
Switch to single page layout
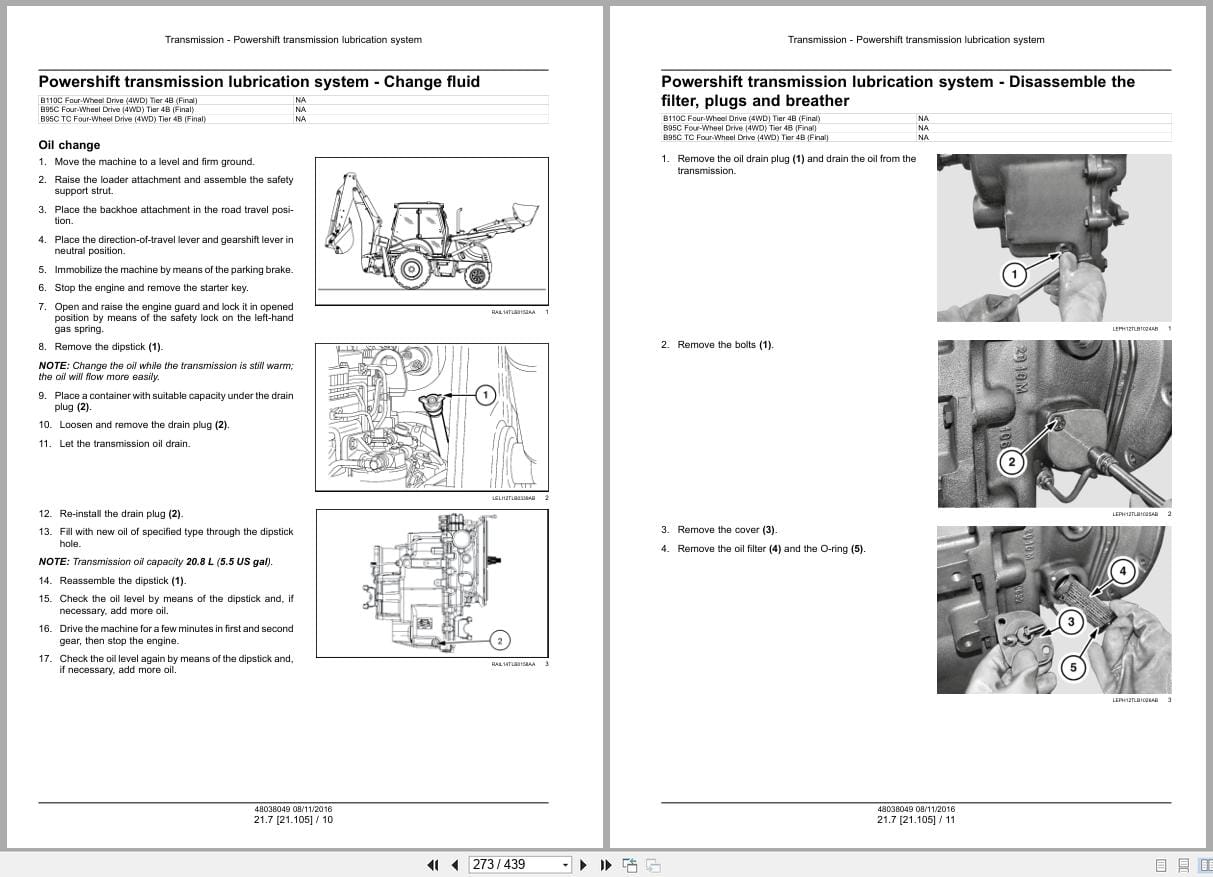pyautogui.click(x=1161, y=864)
